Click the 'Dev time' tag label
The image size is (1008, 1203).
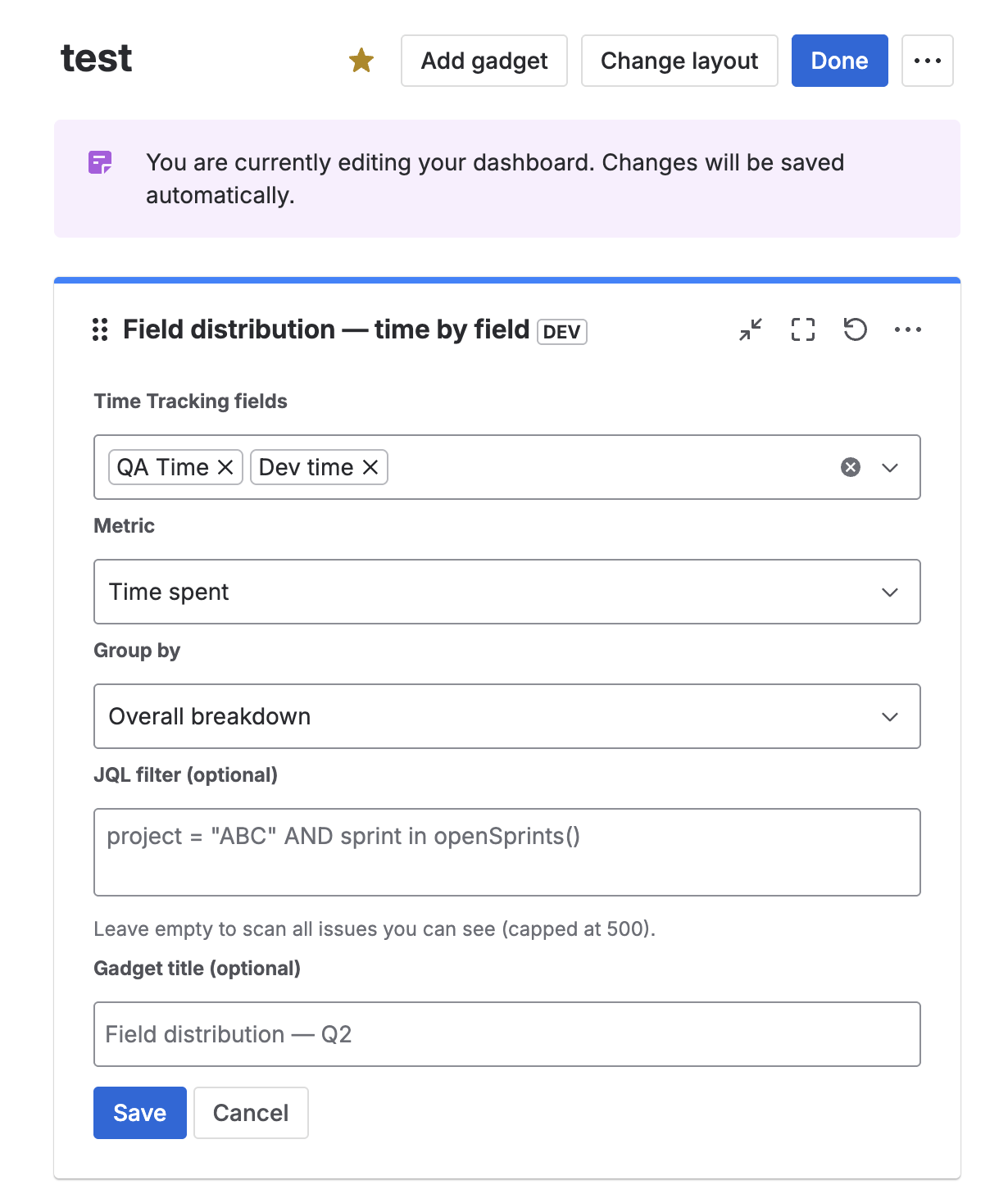tap(306, 467)
